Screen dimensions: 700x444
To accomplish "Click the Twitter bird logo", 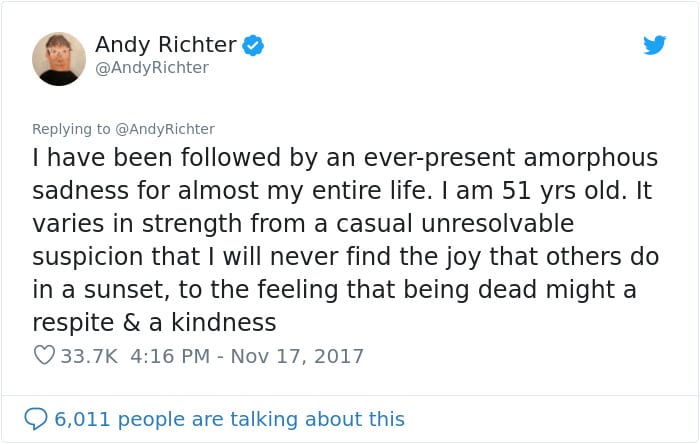I will (x=654, y=45).
